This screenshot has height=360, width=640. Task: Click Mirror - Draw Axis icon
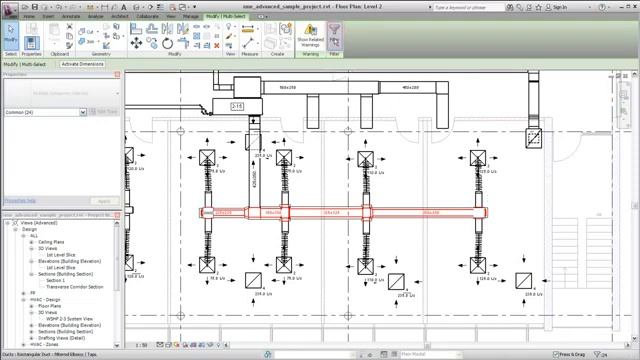pyautogui.click(x=183, y=29)
